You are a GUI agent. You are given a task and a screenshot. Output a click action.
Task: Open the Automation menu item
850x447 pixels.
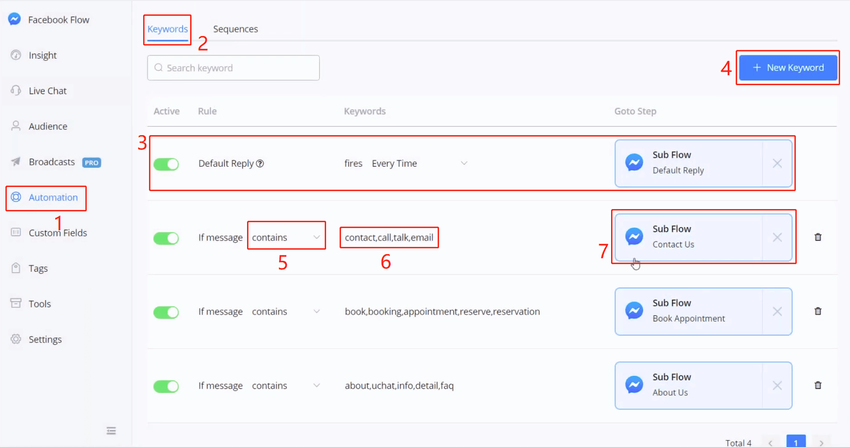coord(52,197)
